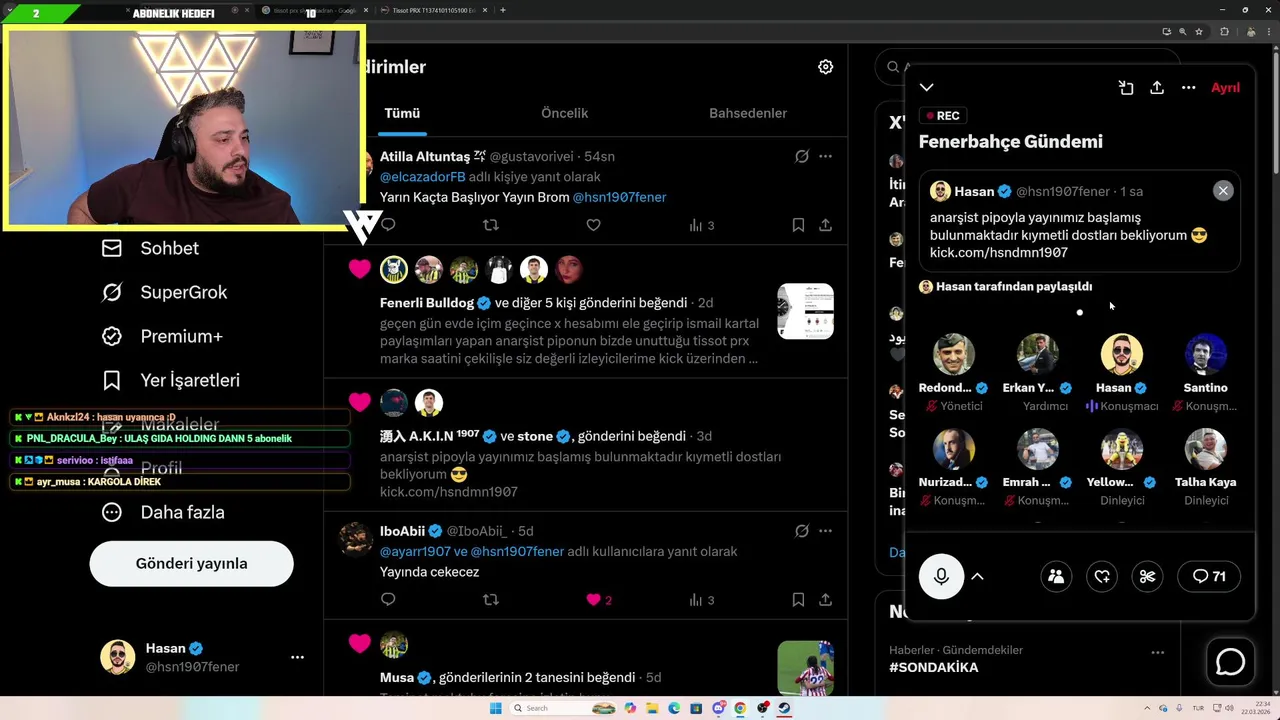Open Redond... host avatar in Space
The height and width of the screenshot is (720, 1280).
click(954, 354)
